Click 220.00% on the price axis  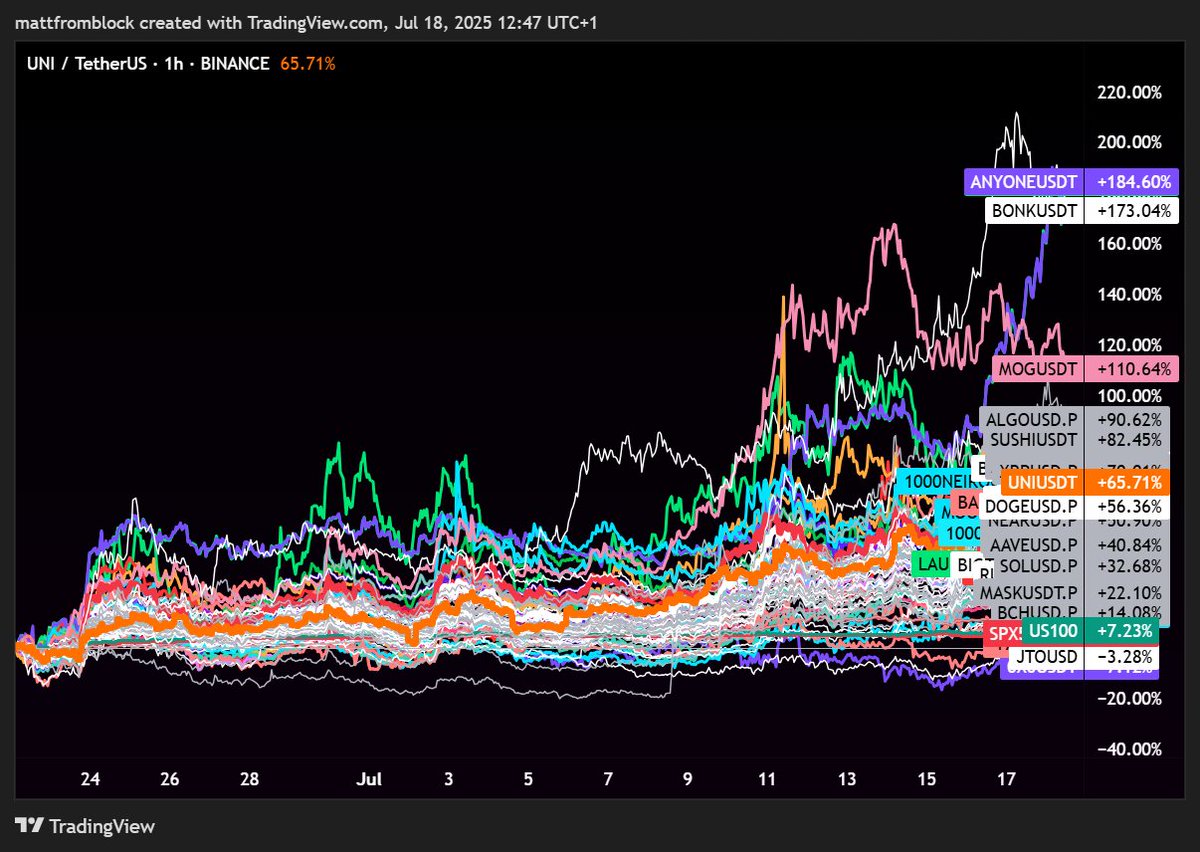click(x=1130, y=92)
